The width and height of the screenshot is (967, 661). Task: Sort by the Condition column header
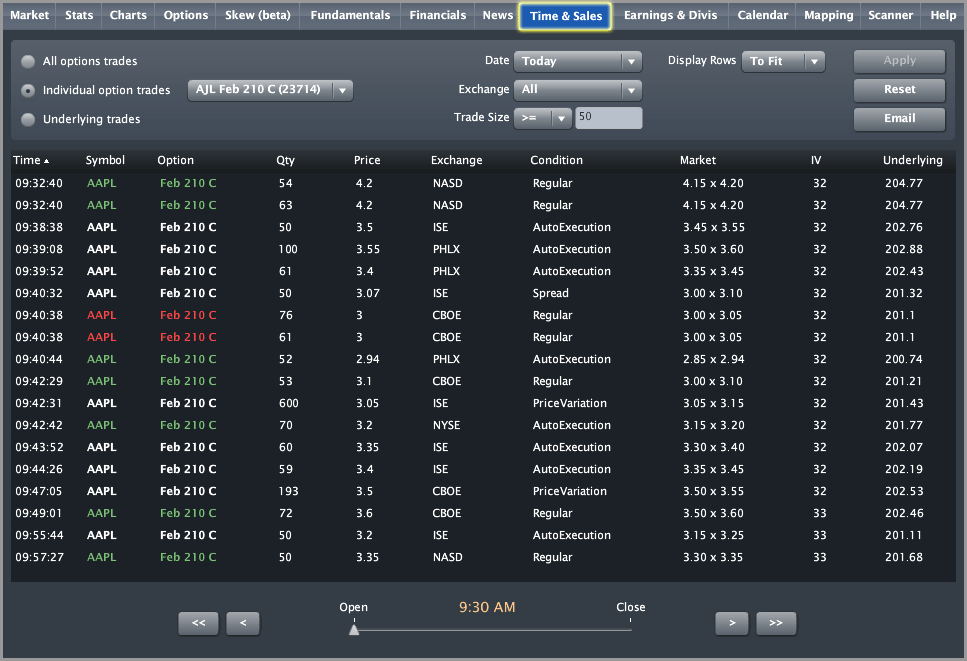click(x=556, y=160)
